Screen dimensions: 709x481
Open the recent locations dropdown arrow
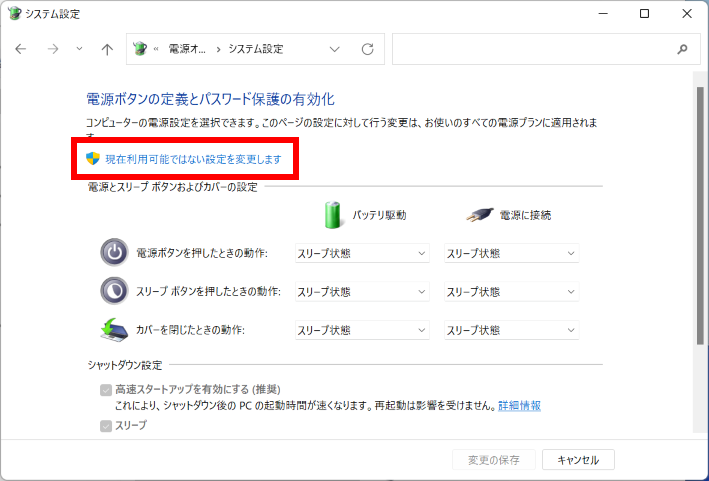point(80,49)
